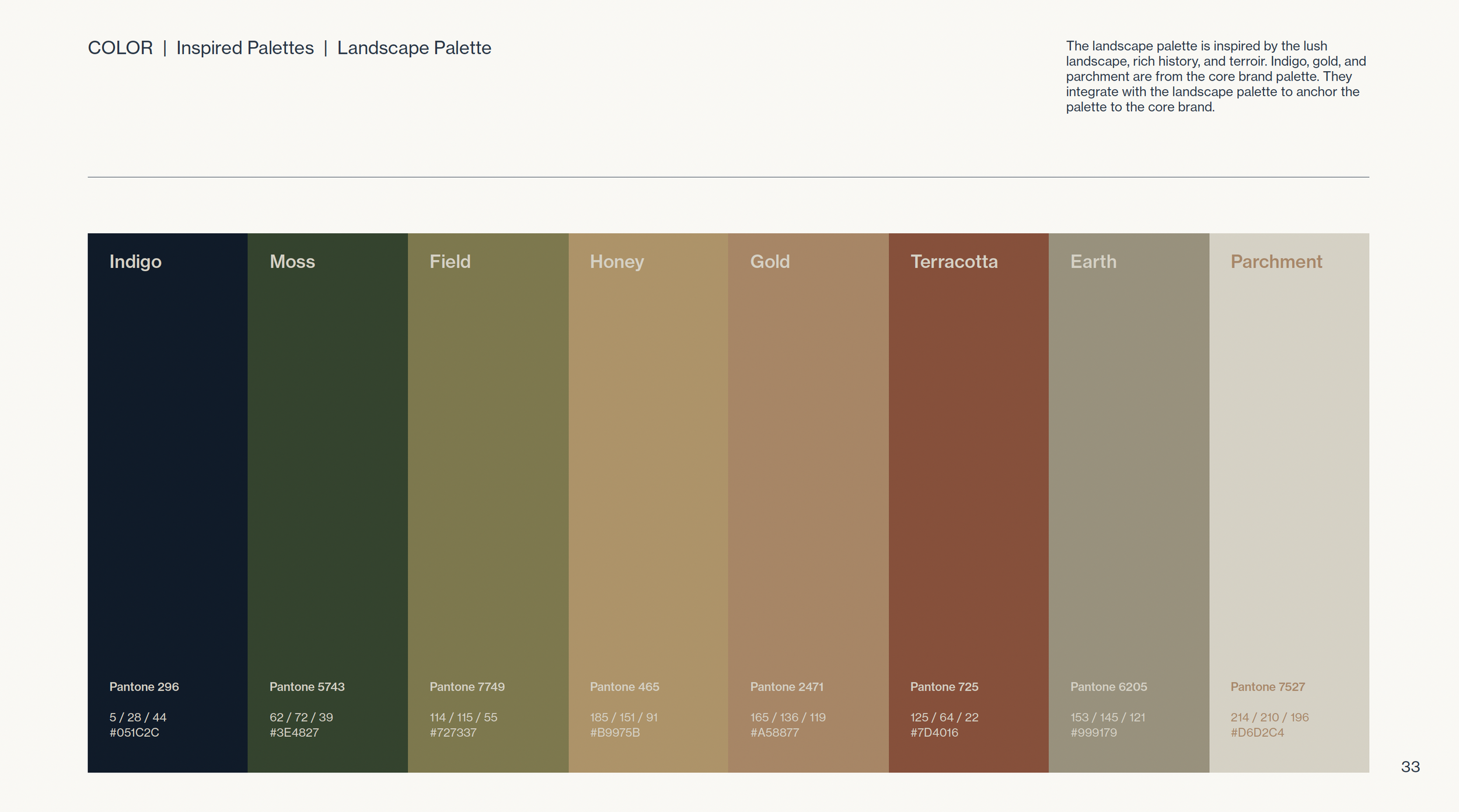Click the COLOR heading text
Image resolution: width=1459 pixels, height=812 pixels.
[x=120, y=48]
